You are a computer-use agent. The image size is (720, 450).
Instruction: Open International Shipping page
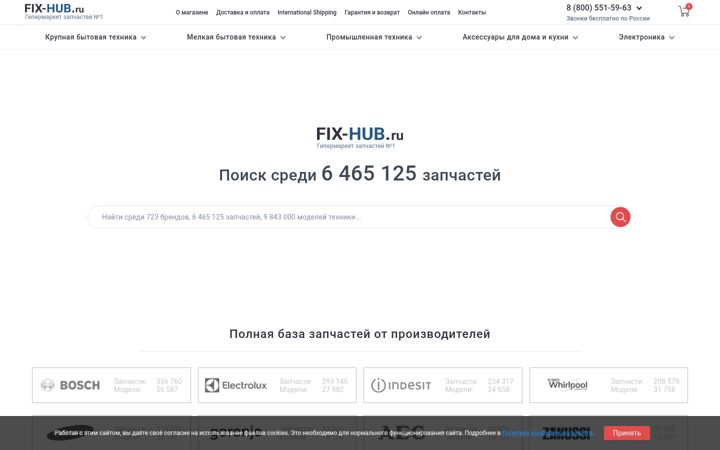[x=307, y=12]
